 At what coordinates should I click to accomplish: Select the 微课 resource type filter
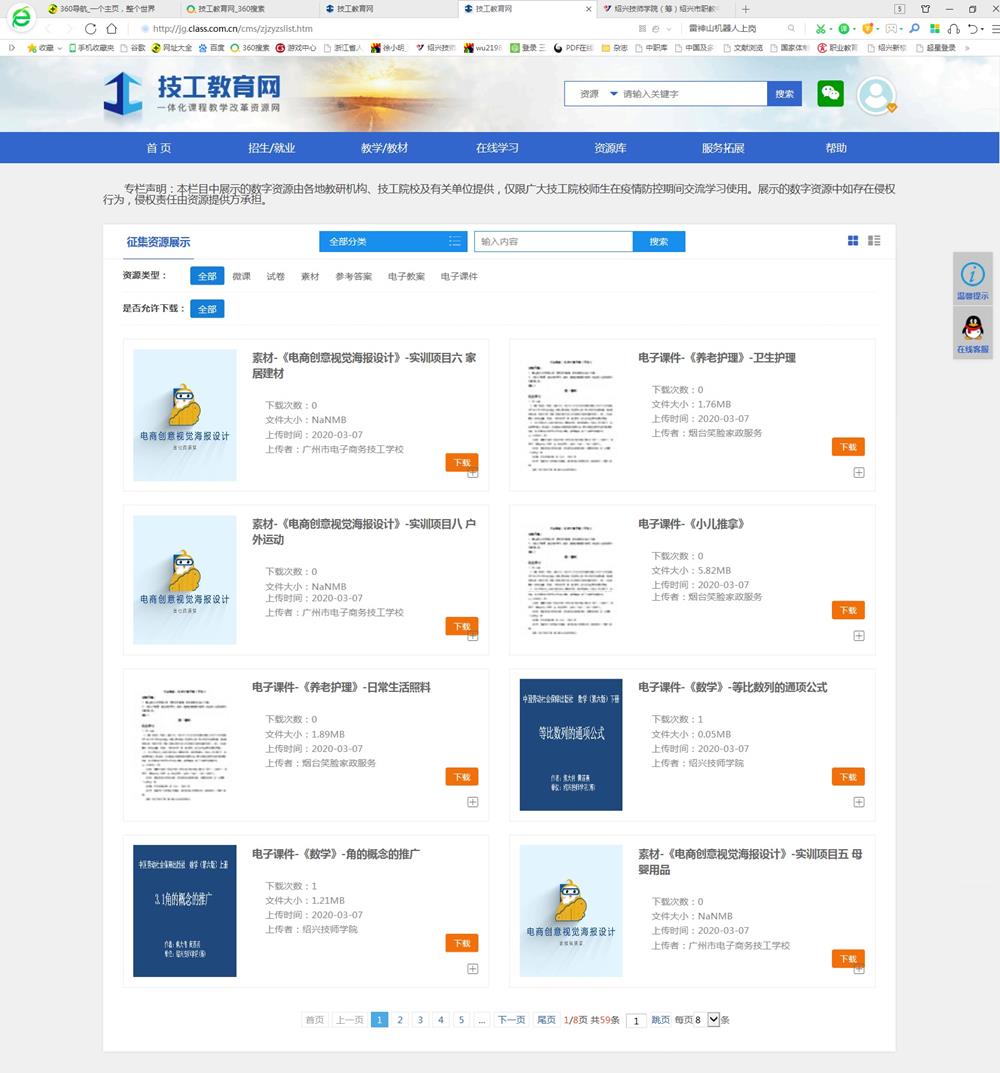tap(241, 277)
